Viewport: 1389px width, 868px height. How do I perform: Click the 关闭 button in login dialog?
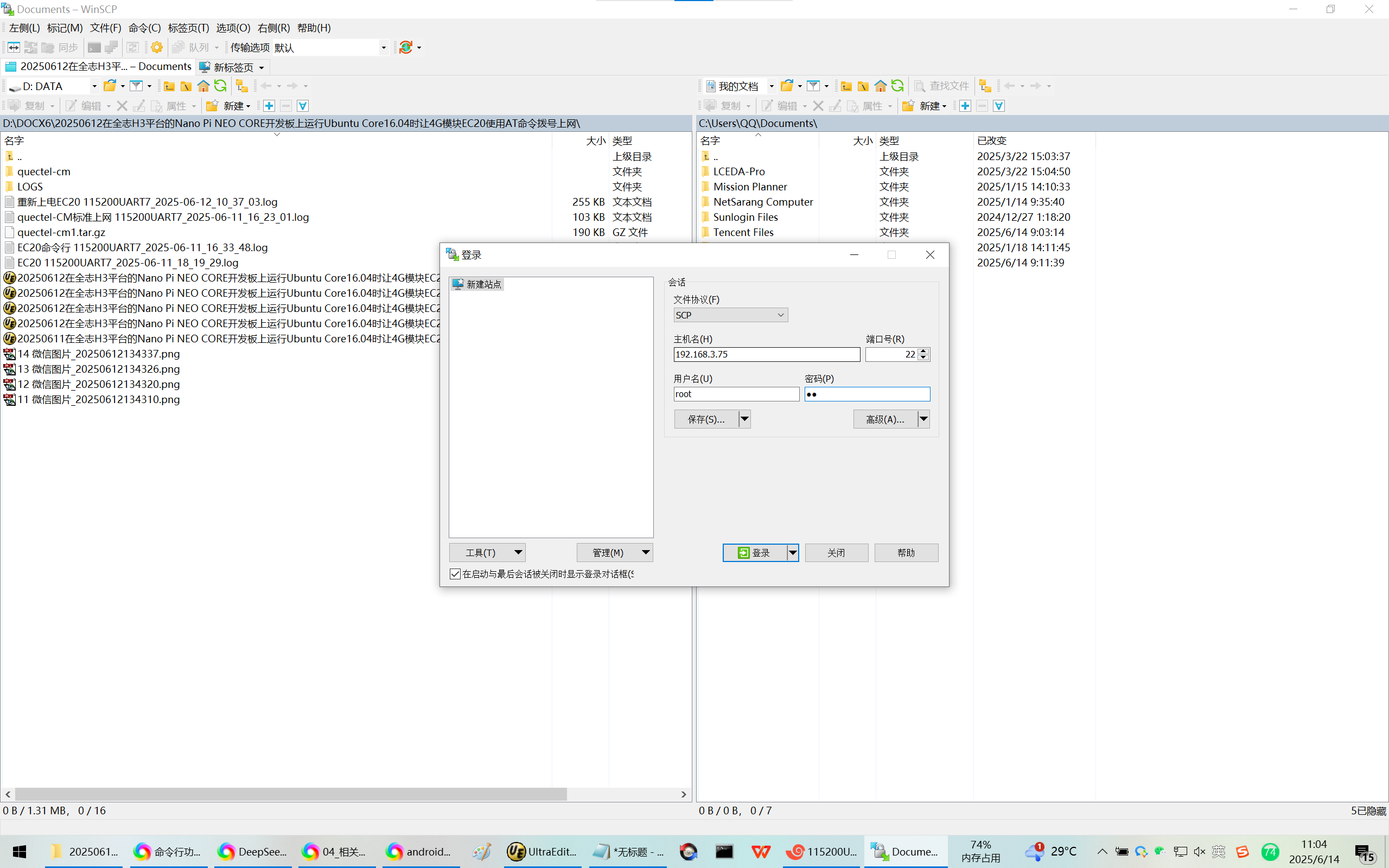(836, 553)
